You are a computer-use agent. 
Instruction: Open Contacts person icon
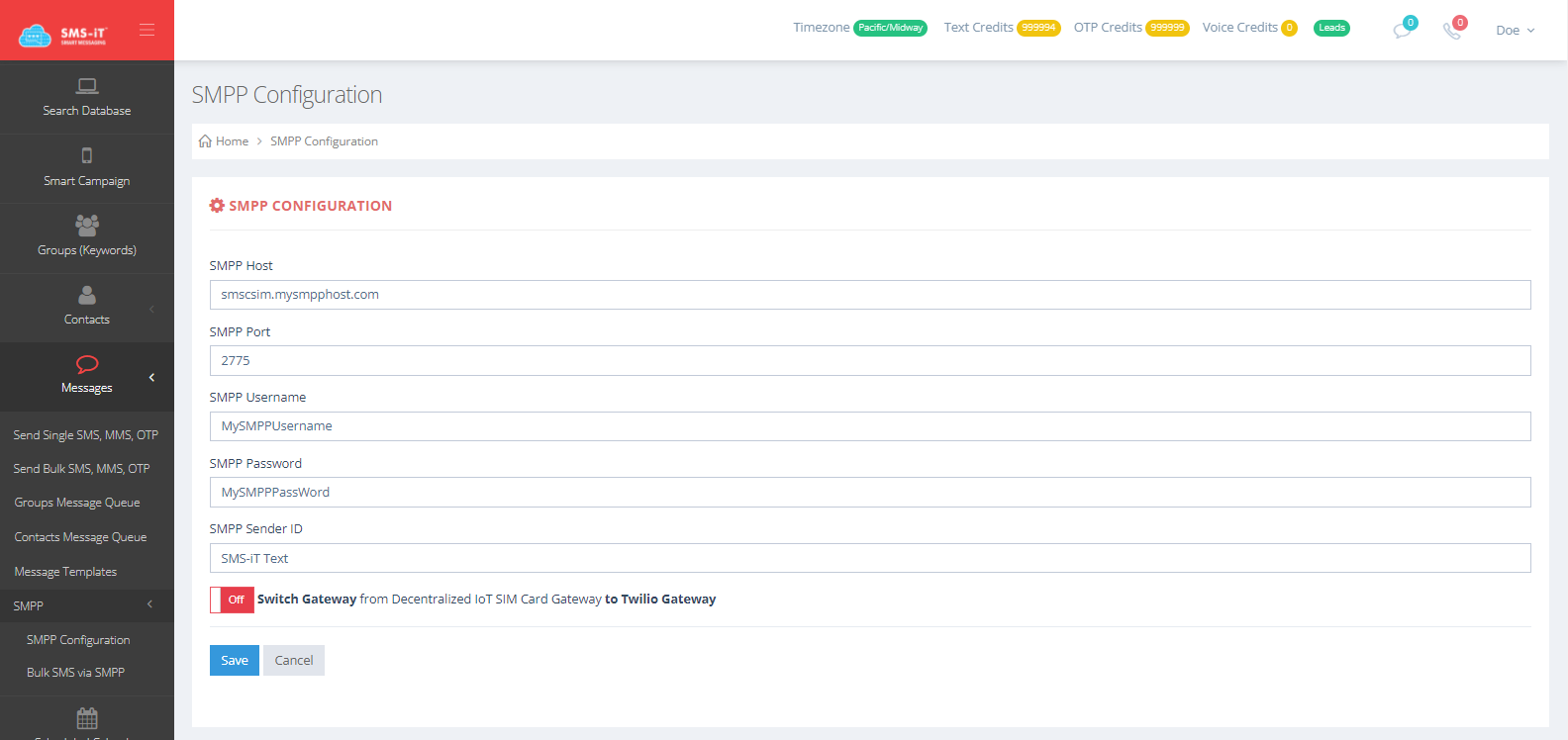click(x=87, y=295)
